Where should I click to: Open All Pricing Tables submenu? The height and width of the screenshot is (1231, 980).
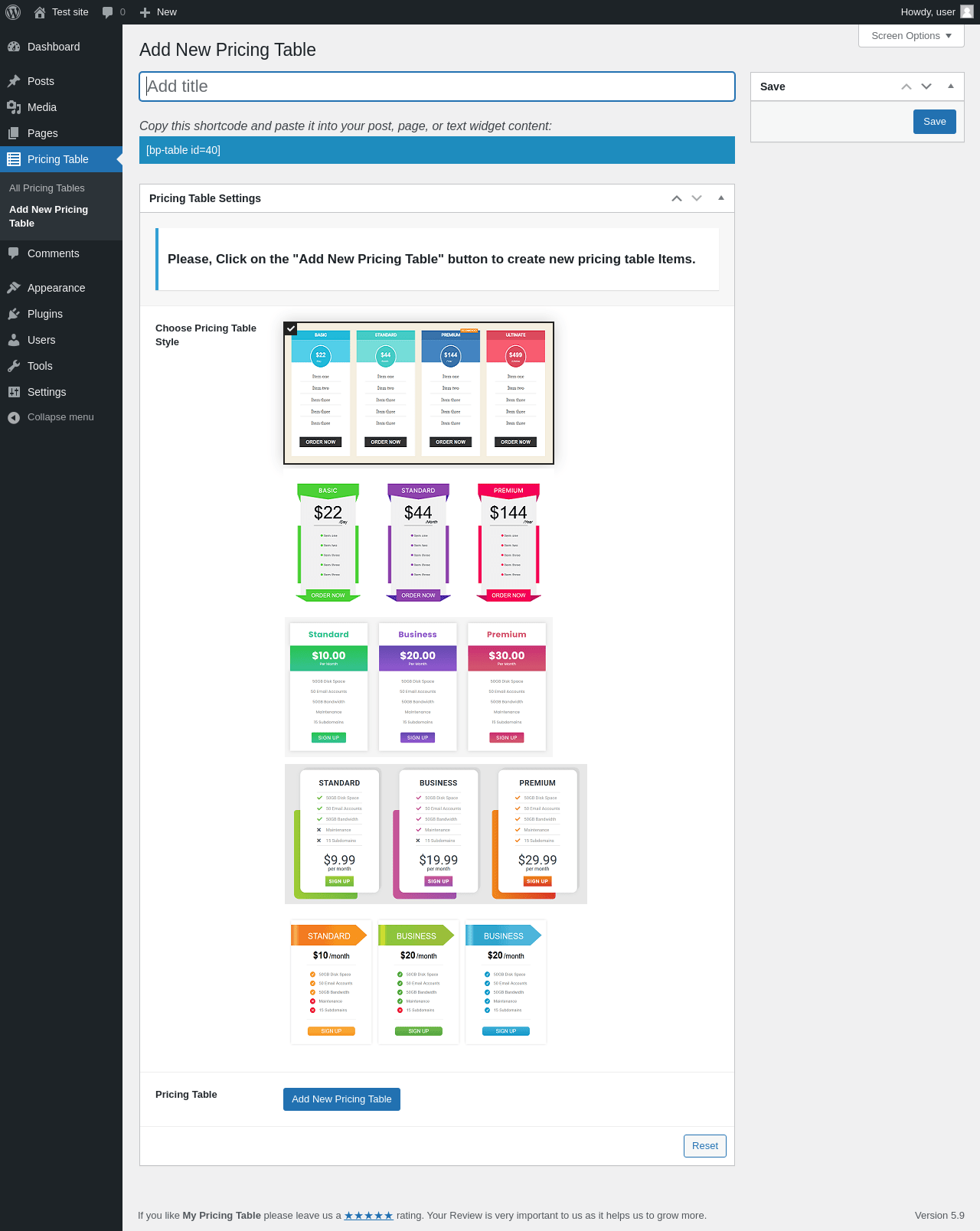click(47, 188)
